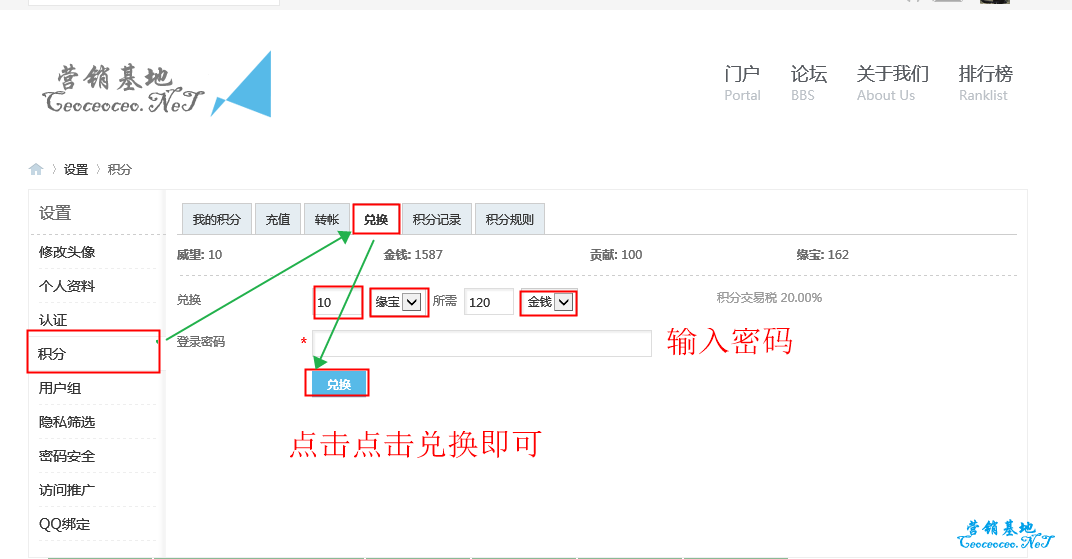
Task: Click the home icon in the breadcrumb
Action: click(x=36, y=169)
